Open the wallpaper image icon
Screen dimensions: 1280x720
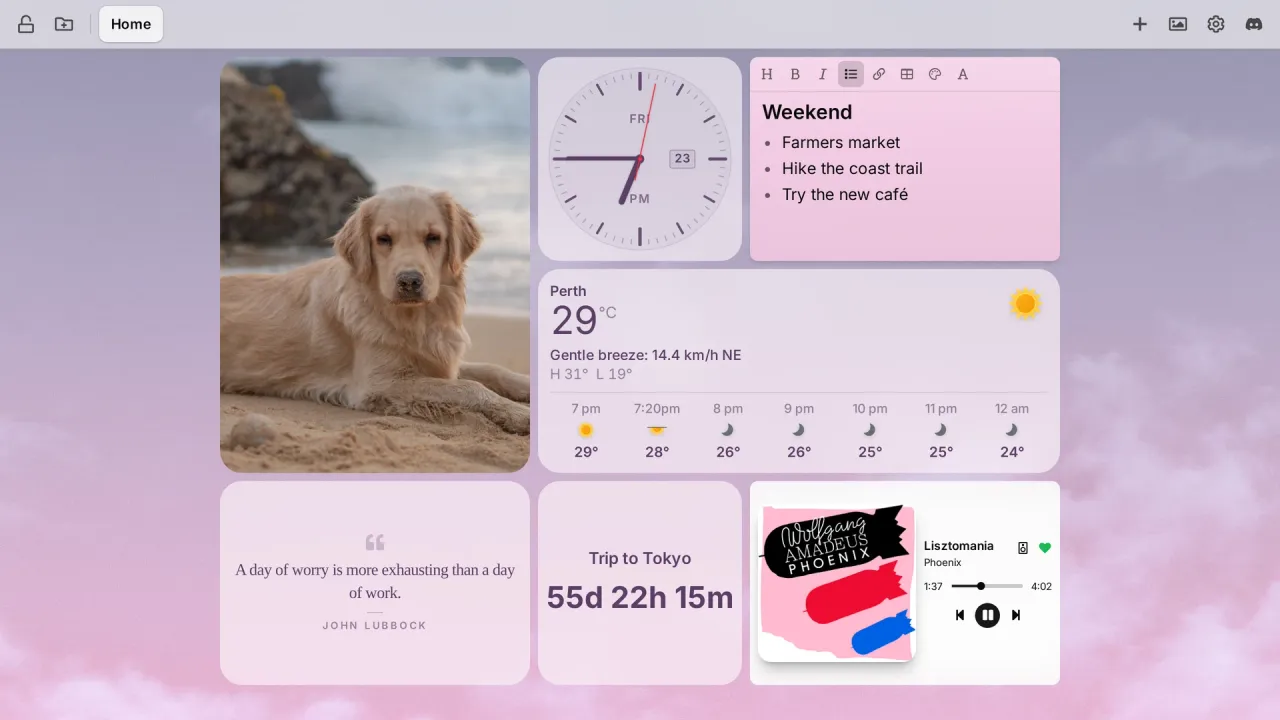1178,24
